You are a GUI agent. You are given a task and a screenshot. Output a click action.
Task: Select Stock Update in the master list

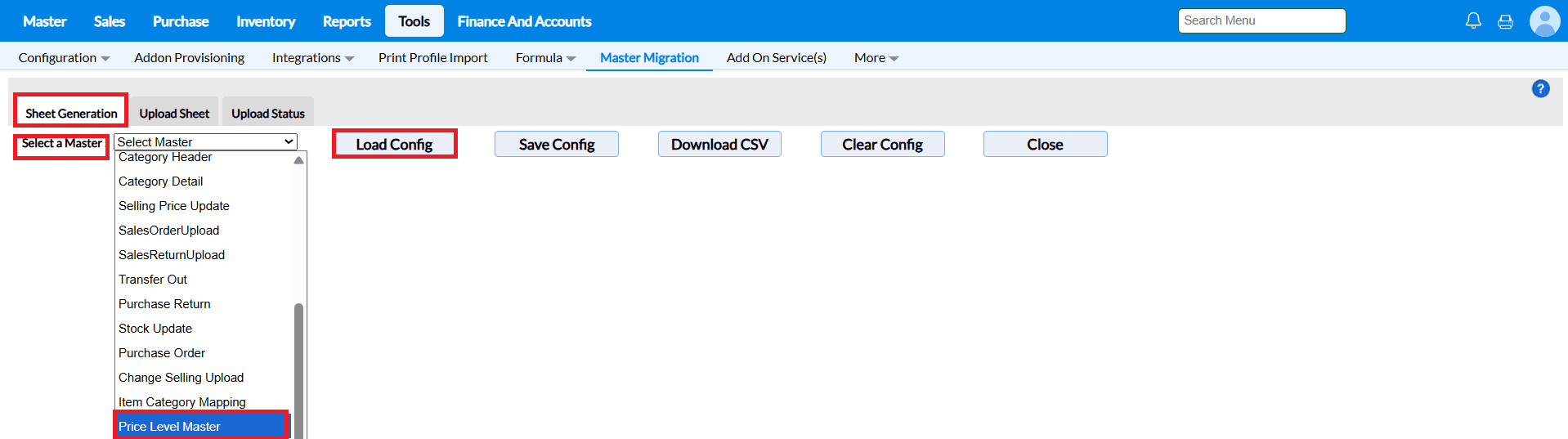(155, 329)
